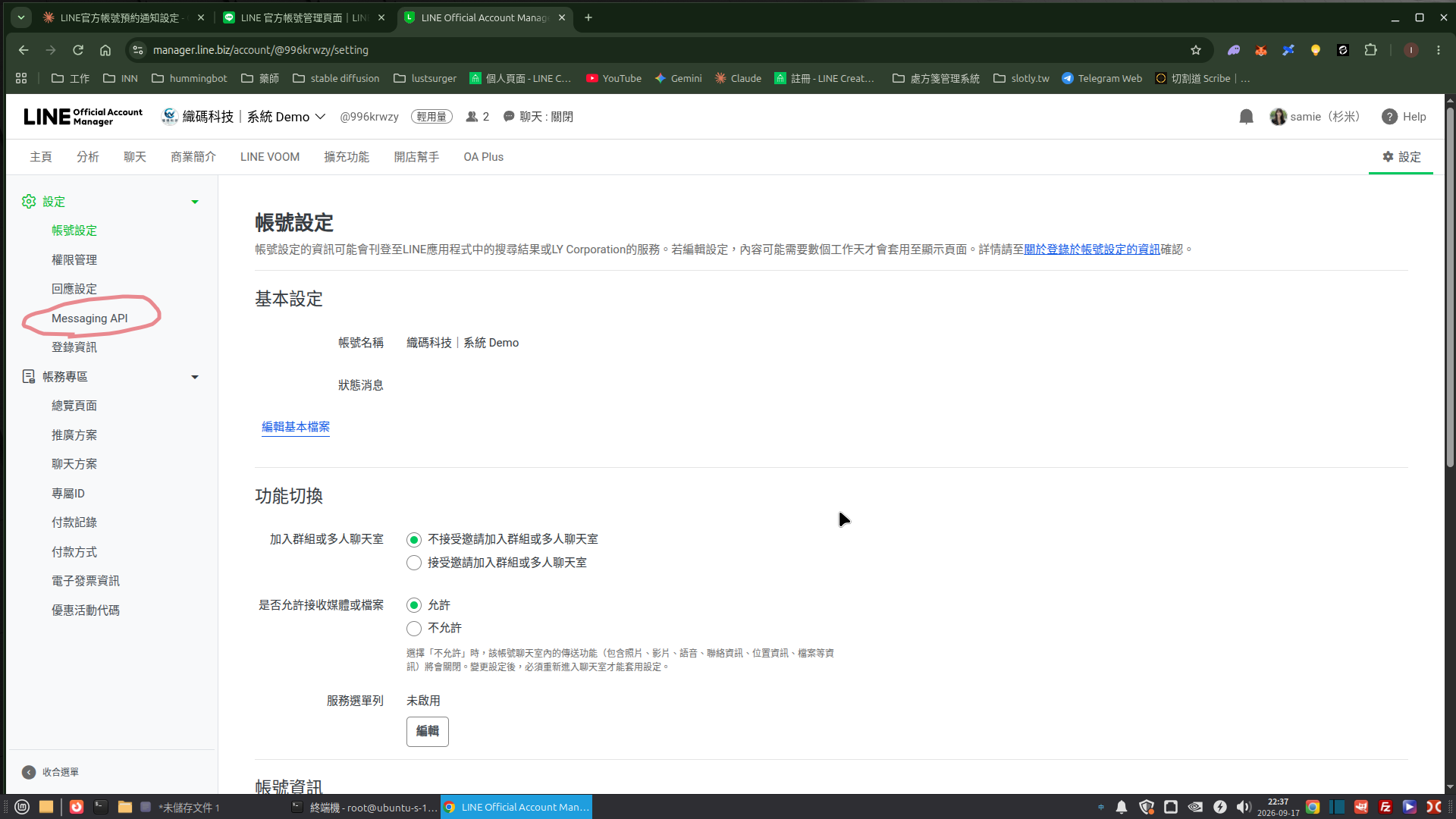This screenshot has height=819, width=1456.
Task: Open the taskbar terminal launcher icon
Action: point(101,807)
